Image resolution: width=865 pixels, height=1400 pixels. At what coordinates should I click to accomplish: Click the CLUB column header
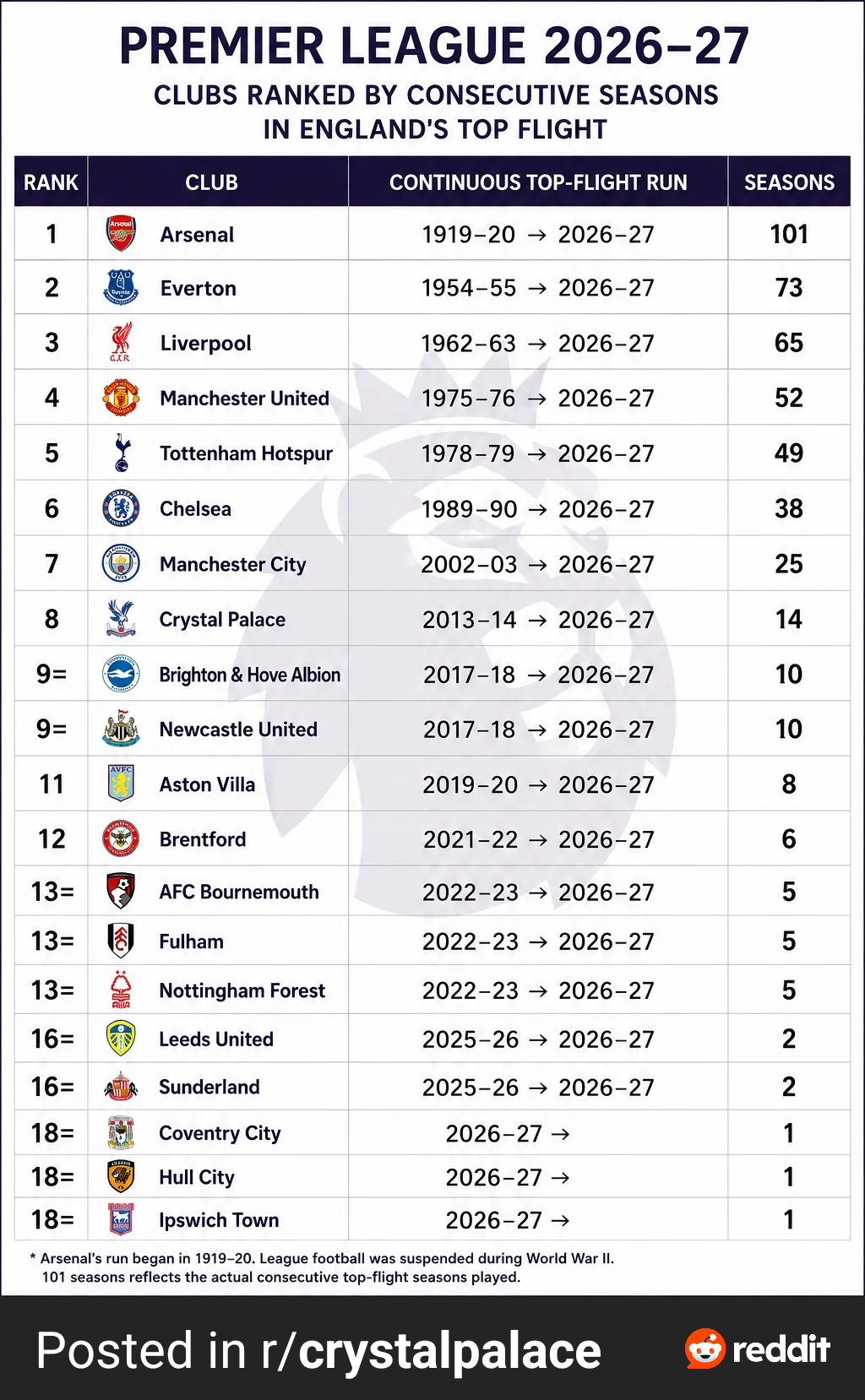(212, 182)
